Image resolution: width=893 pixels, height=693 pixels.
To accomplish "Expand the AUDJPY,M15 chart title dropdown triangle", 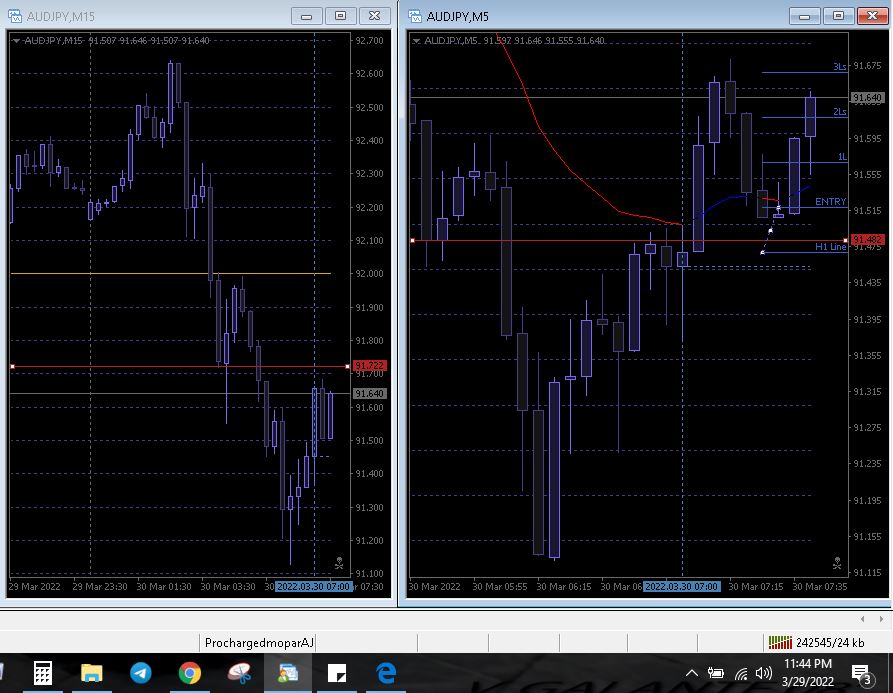I will click(16, 41).
